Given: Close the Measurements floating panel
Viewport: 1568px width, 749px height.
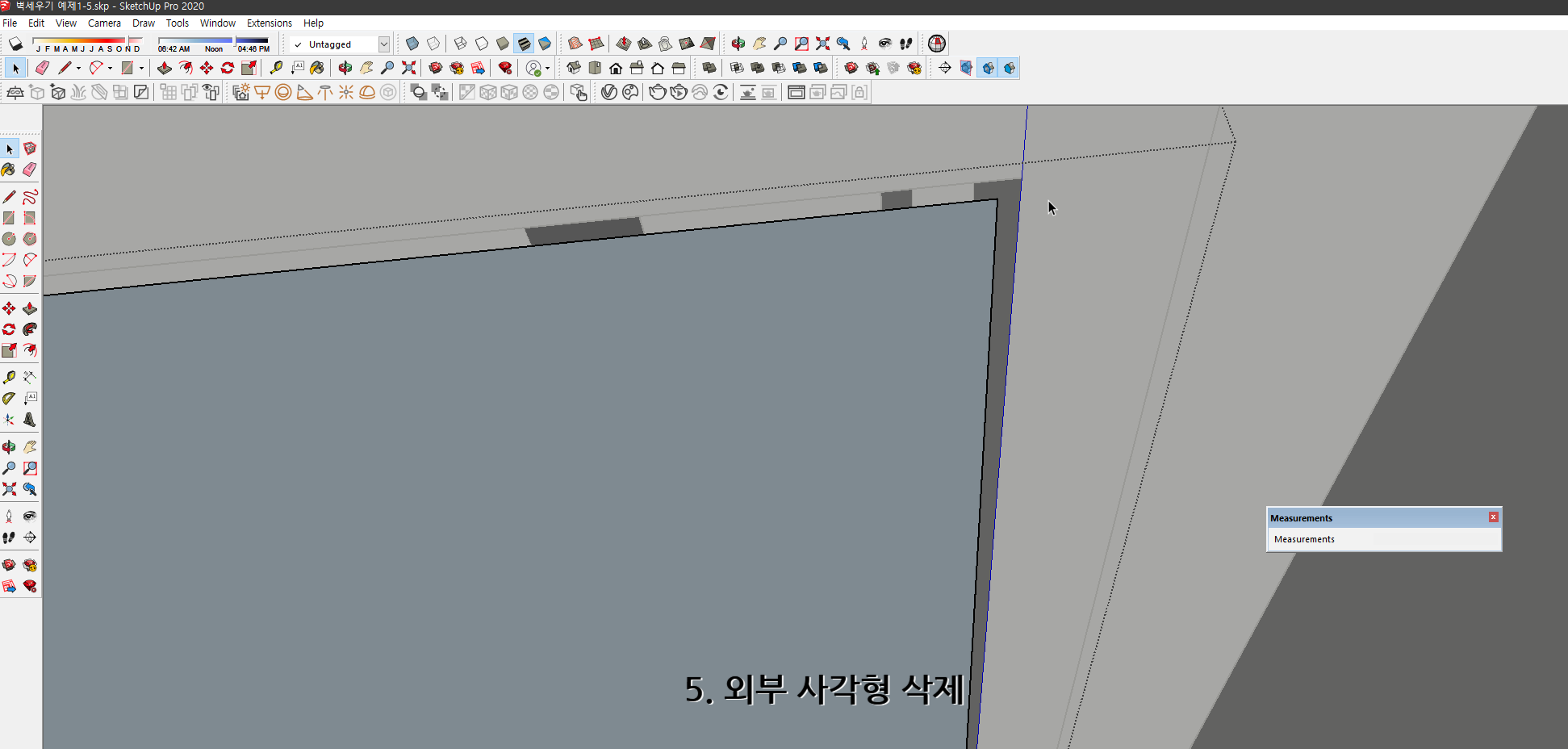Looking at the screenshot, I should point(1493,517).
